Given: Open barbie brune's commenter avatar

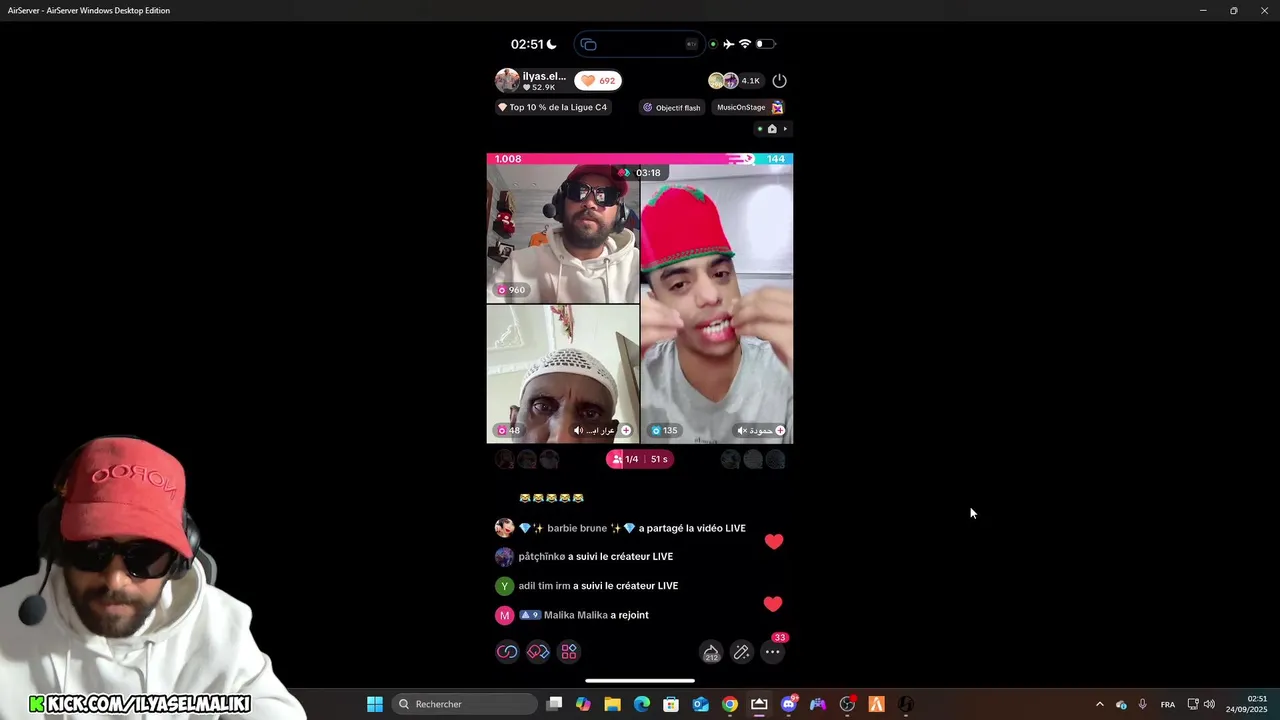Looking at the screenshot, I should click(x=504, y=528).
